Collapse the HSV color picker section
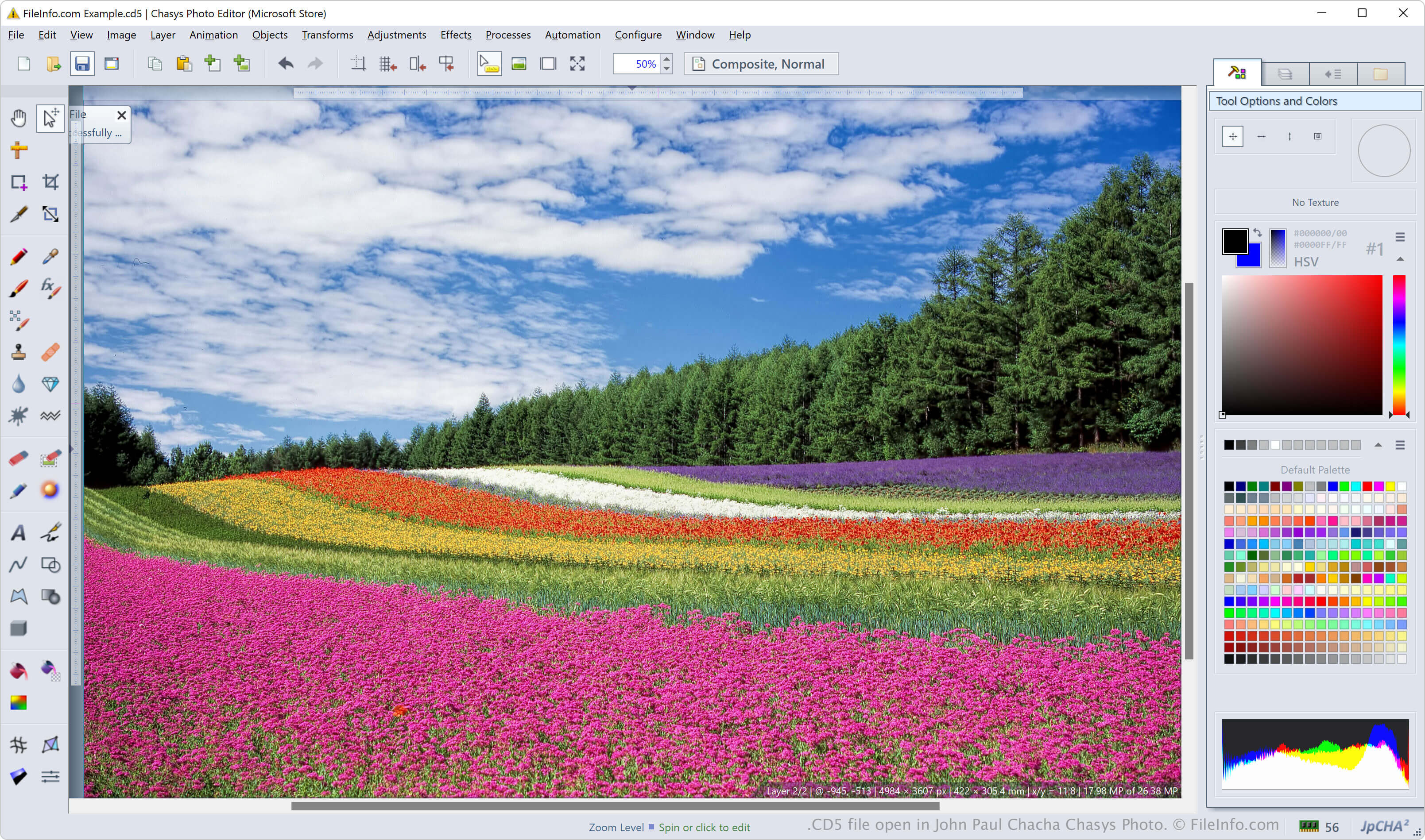The image size is (1425, 840). click(1400, 259)
